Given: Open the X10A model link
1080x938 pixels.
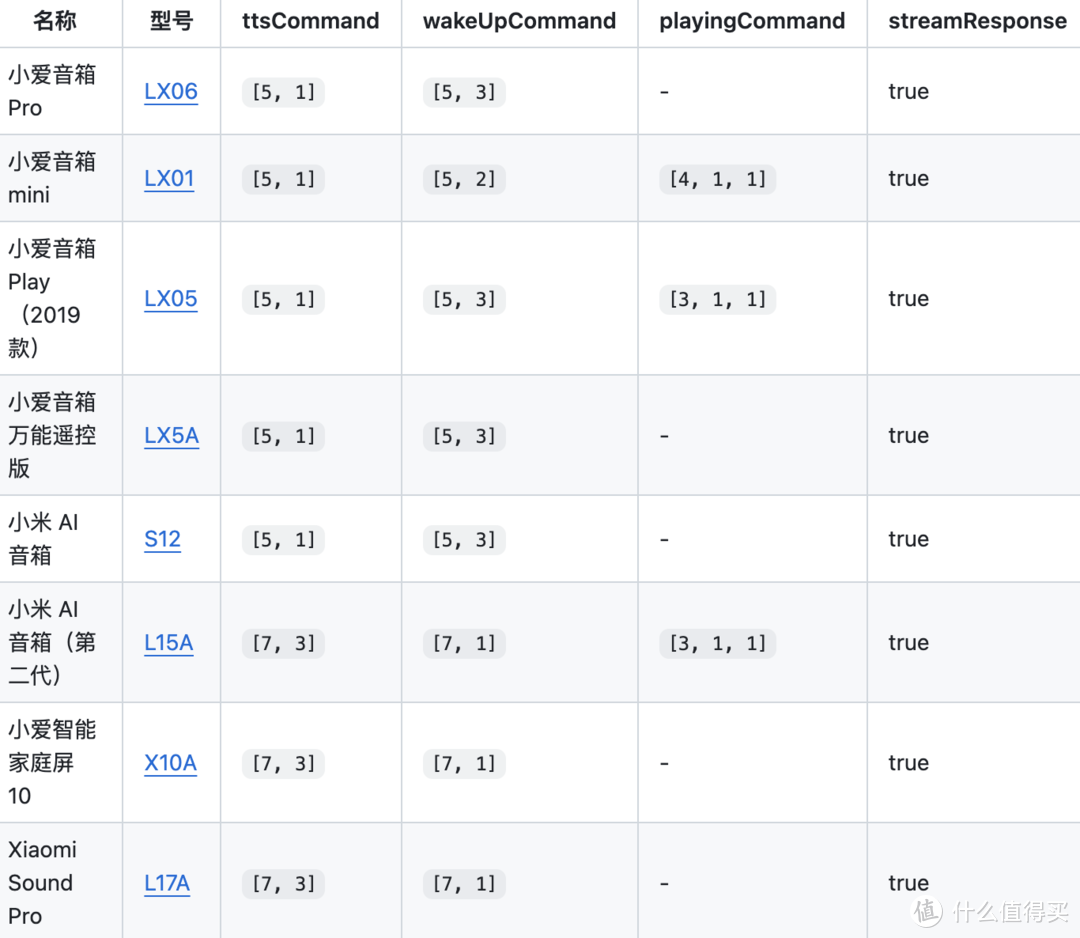Looking at the screenshot, I should coord(170,763).
